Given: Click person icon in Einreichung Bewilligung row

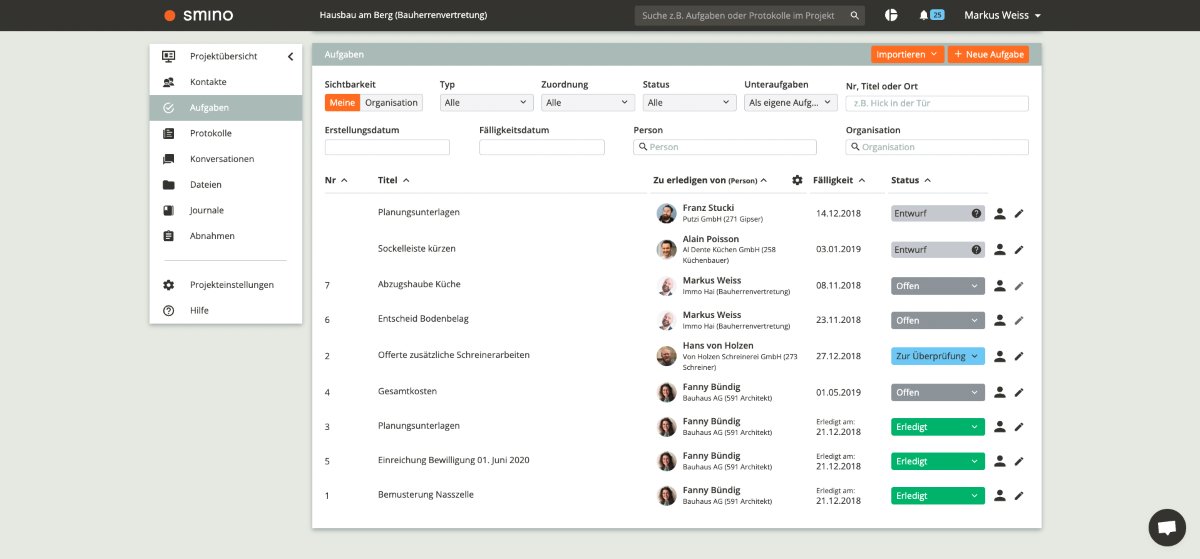Looking at the screenshot, I should coord(999,461).
